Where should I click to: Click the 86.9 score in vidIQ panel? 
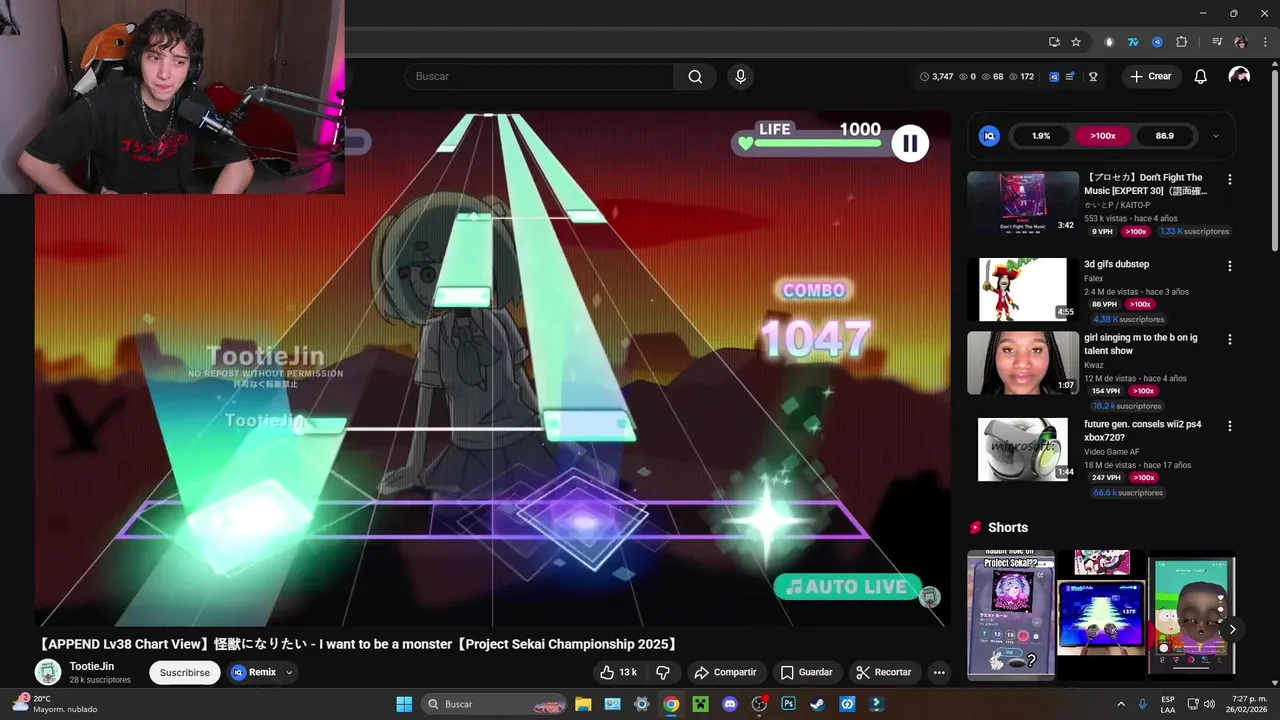coord(1165,136)
